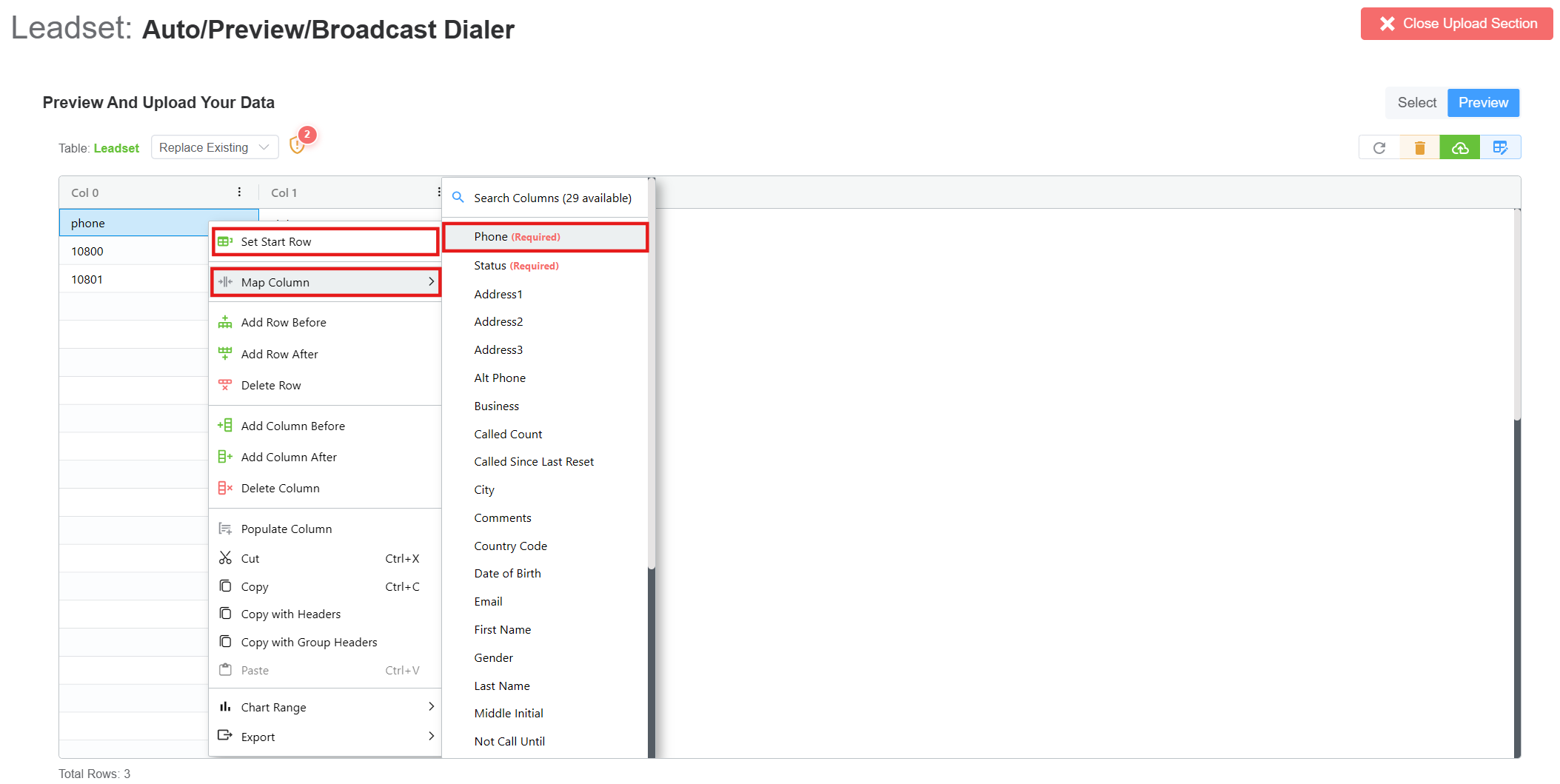Switch to the Preview view toggle
Screen dimensions: 1560x784
coord(1483,103)
